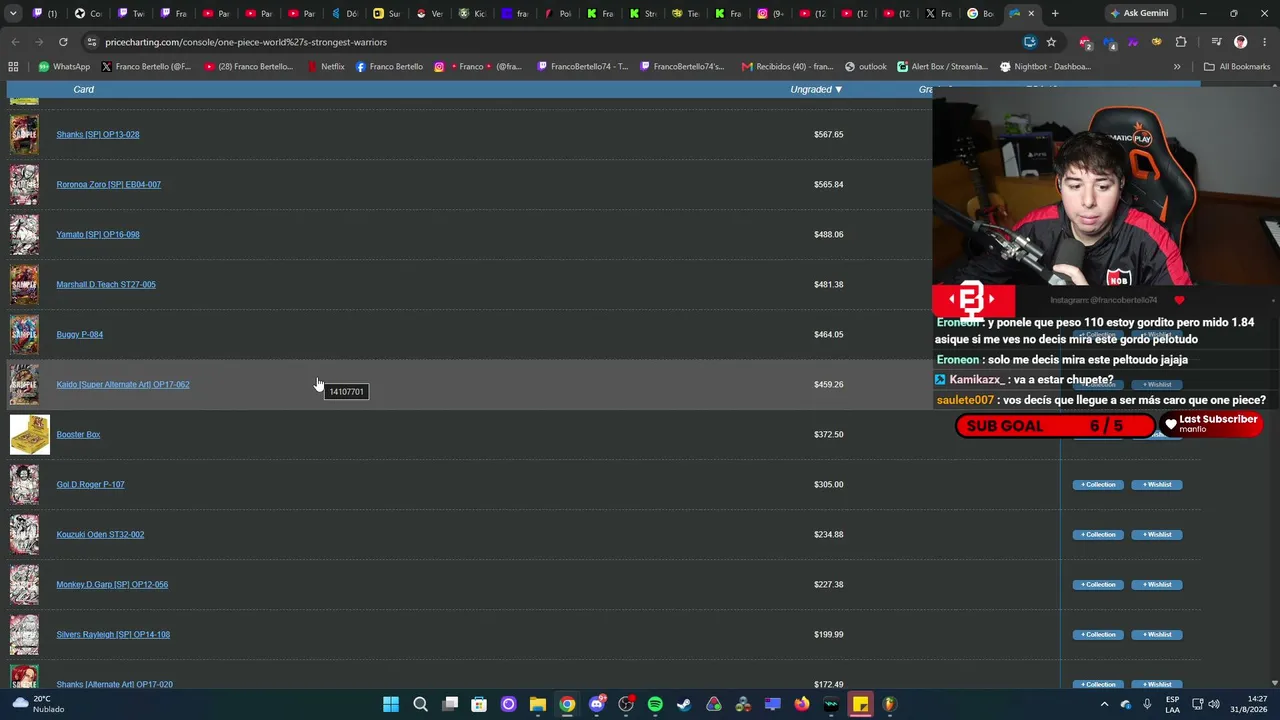Select the $459.26 Kaido price
The height and width of the screenshot is (720, 1280).
(828, 384)
